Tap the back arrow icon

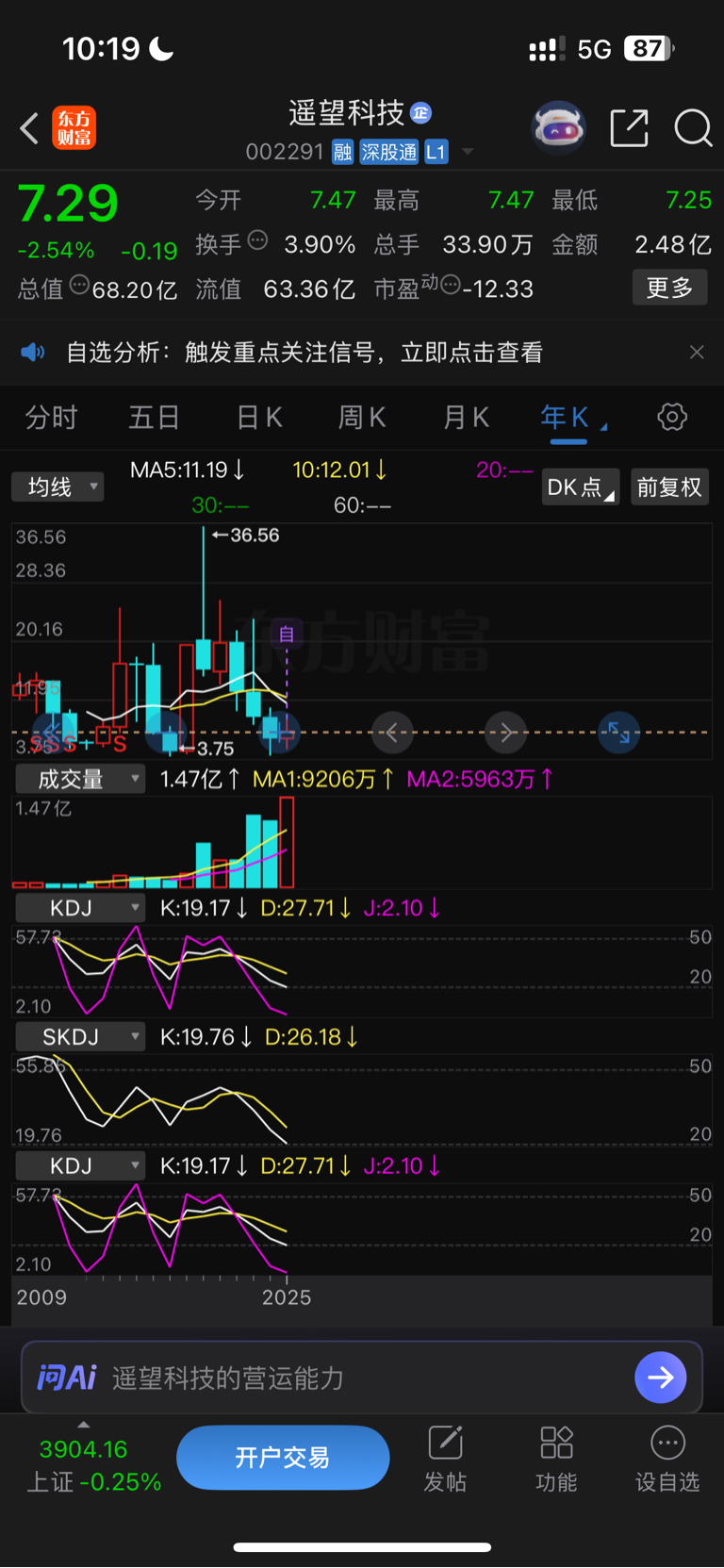pos(29,128)
